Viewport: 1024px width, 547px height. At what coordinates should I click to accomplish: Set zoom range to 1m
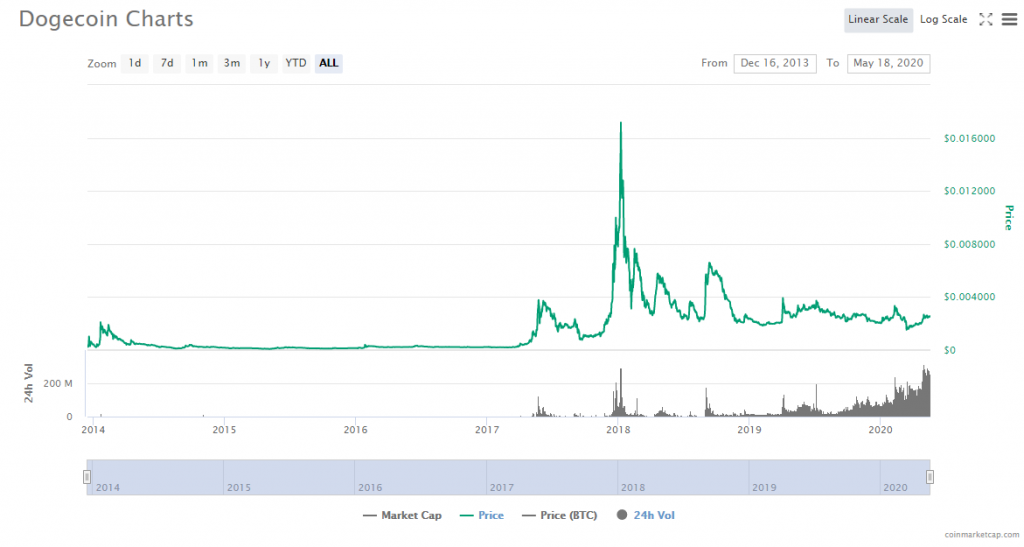tap(199, 63)
